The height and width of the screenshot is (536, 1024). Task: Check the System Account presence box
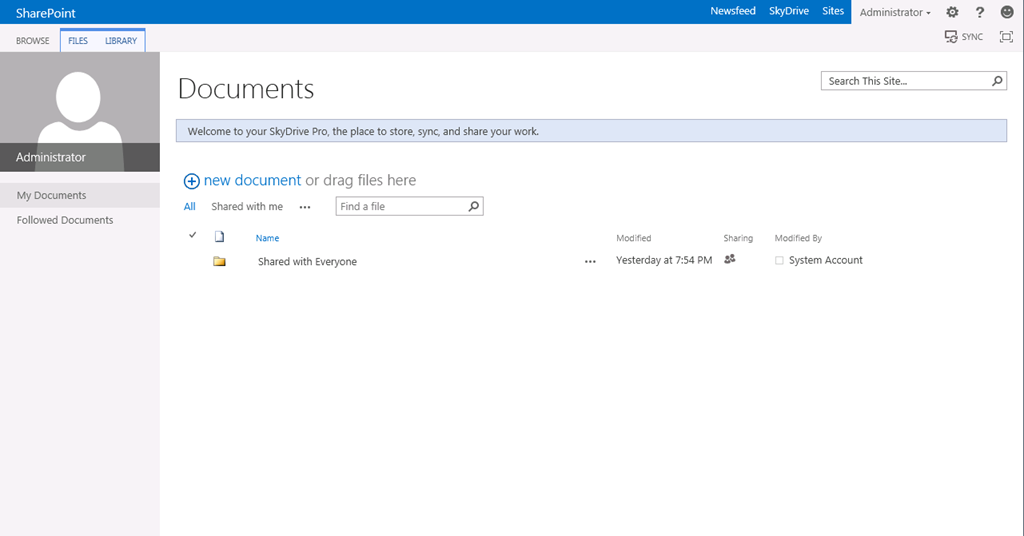click(x=780, y=261)
